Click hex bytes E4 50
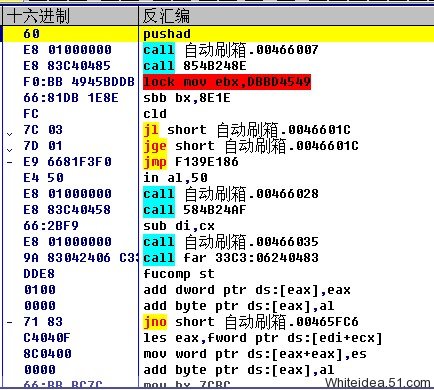Screen dimensions: 434x390 pos(43,178)
